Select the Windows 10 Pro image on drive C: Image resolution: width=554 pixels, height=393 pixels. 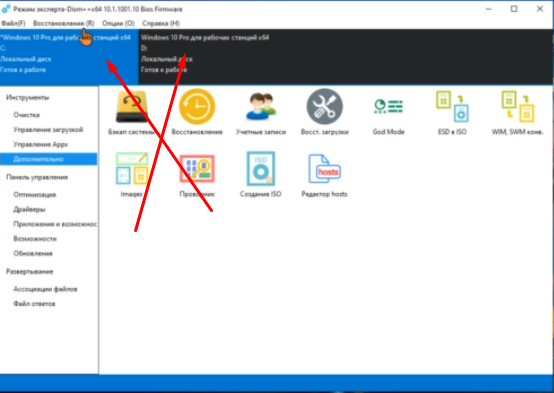coord(69,57)
